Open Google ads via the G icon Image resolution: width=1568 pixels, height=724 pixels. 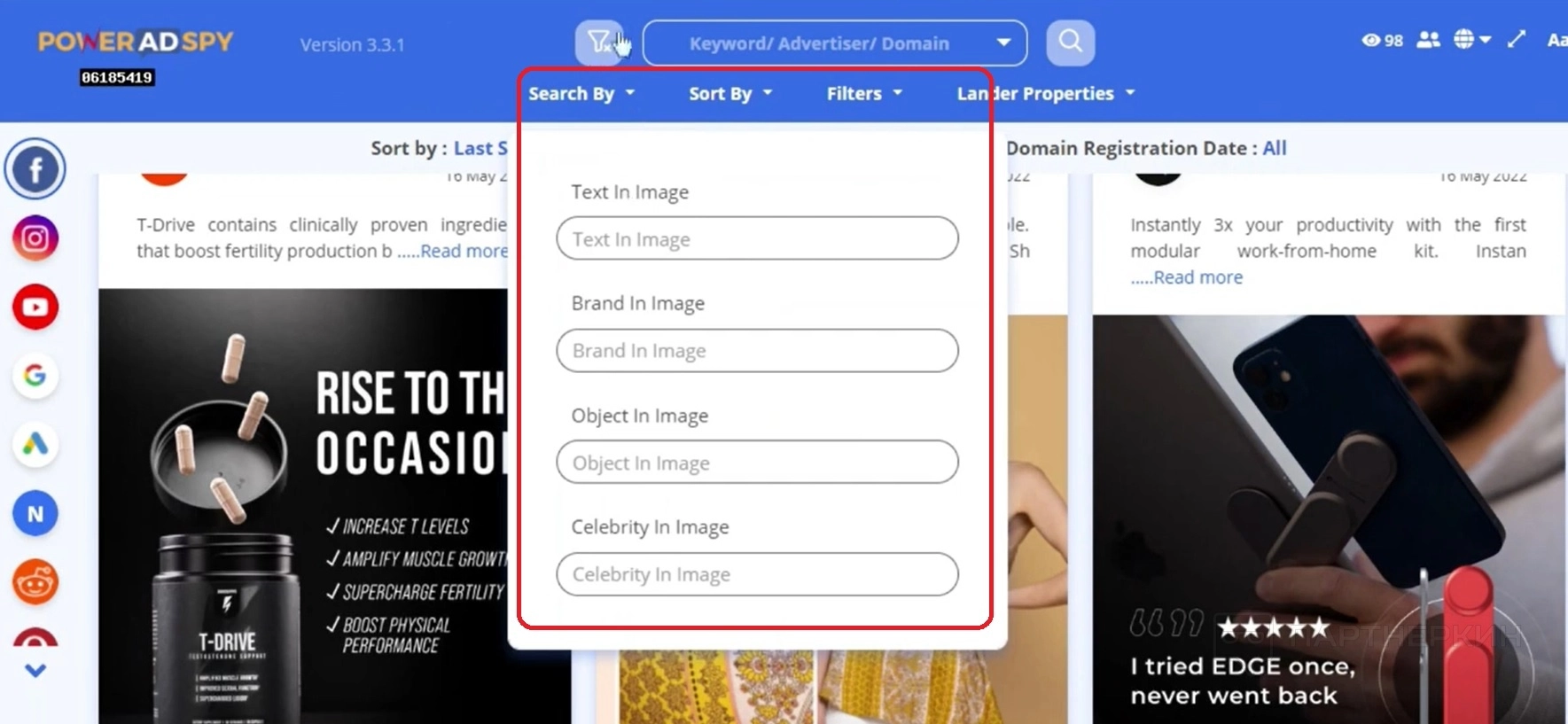click(x=35, y=376)
